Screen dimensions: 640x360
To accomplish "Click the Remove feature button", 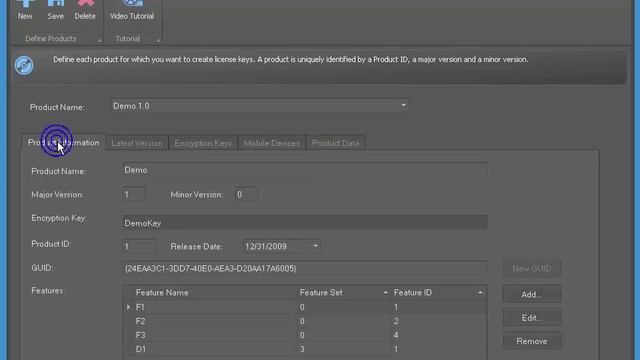I will [532, 341].
